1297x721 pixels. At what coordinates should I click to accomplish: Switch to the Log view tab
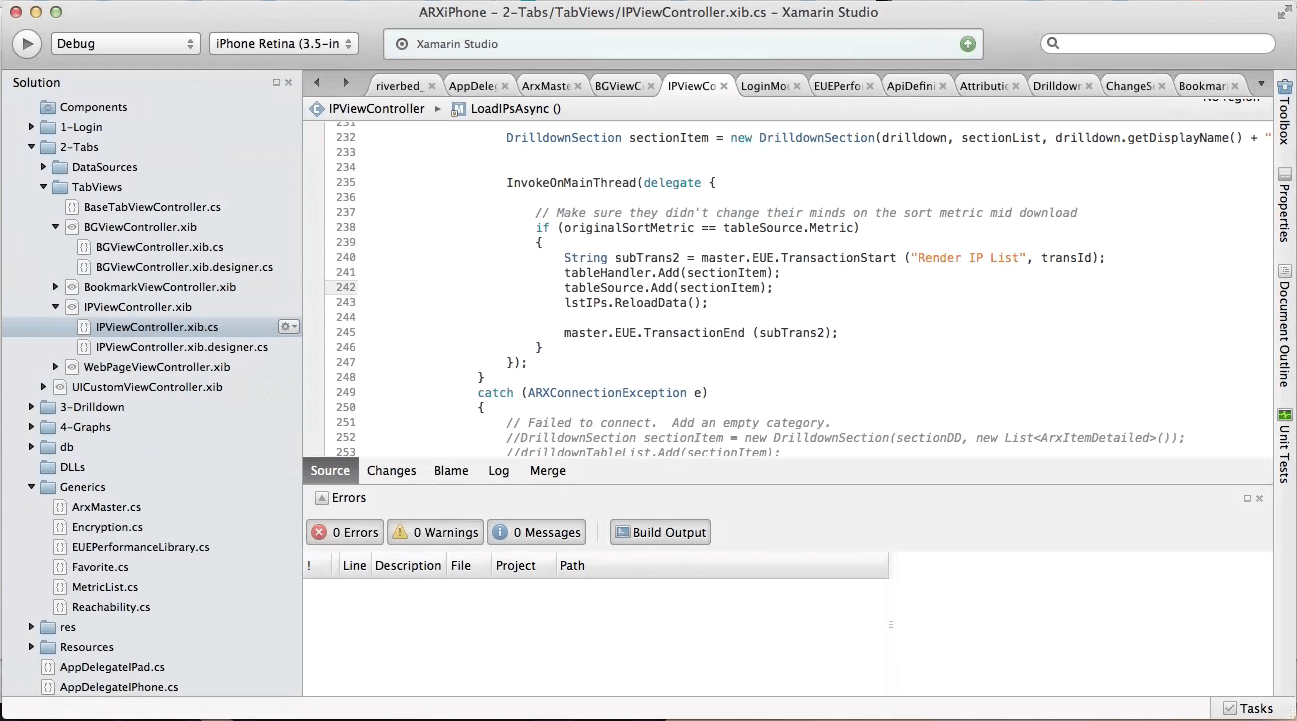click(498, 470)
